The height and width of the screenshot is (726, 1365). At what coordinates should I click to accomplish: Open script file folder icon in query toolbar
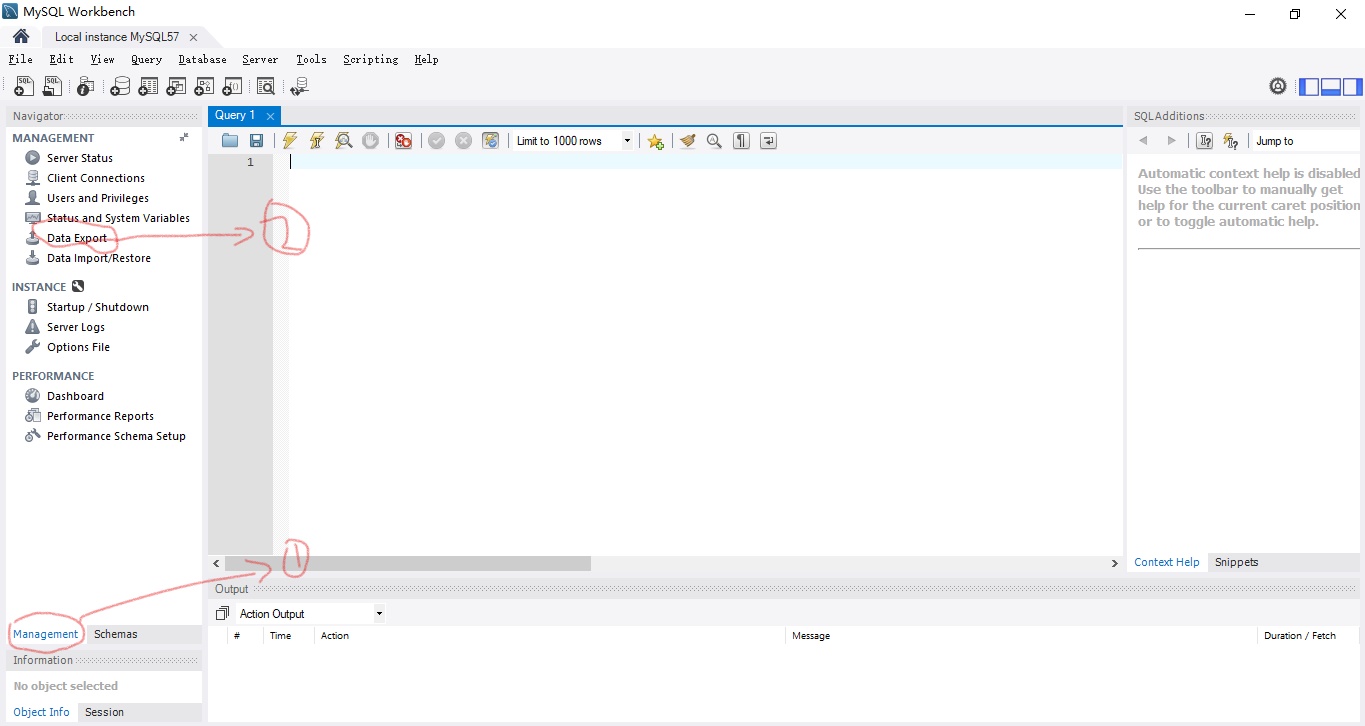point(230,141)
